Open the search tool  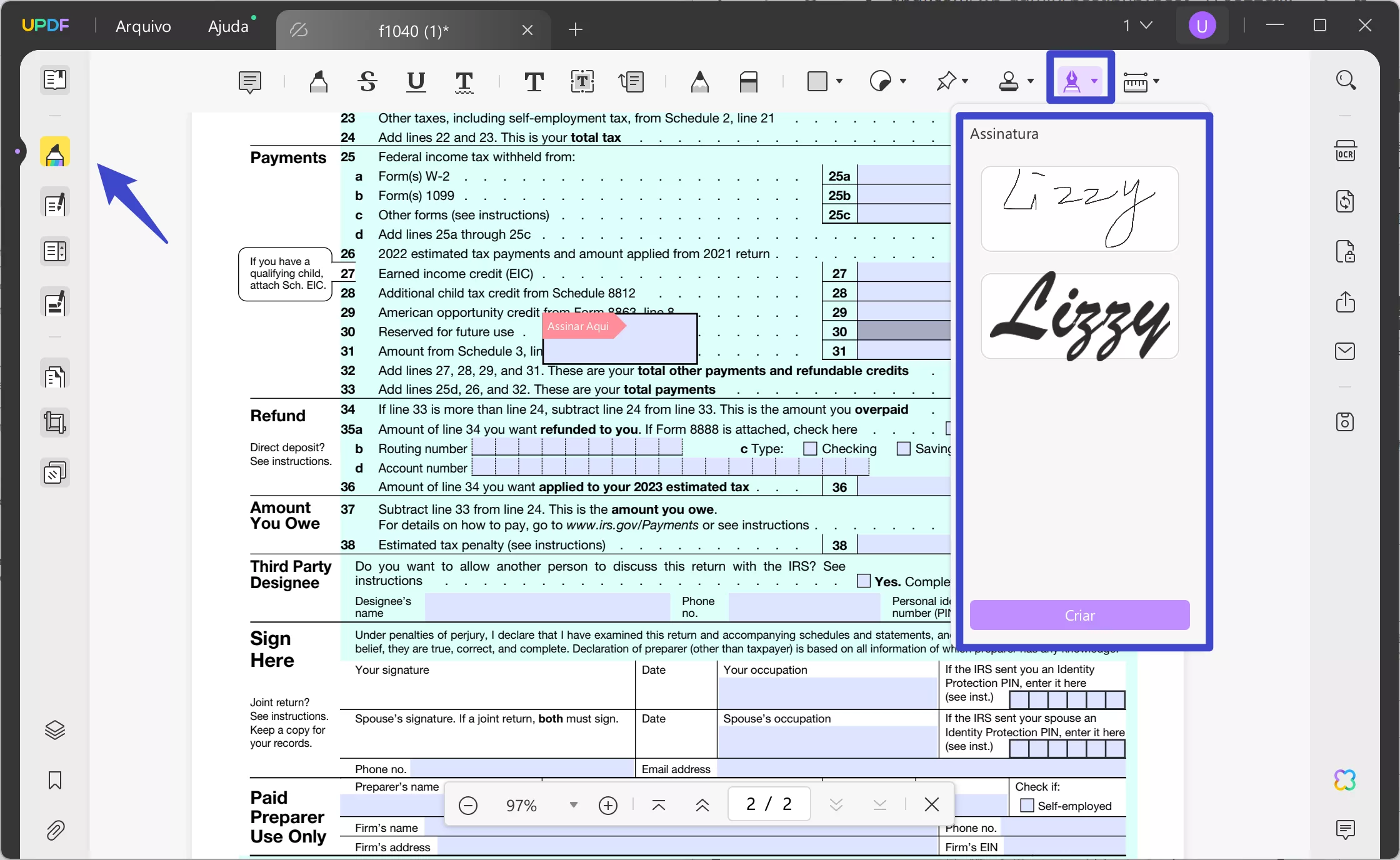[1346, 79]
